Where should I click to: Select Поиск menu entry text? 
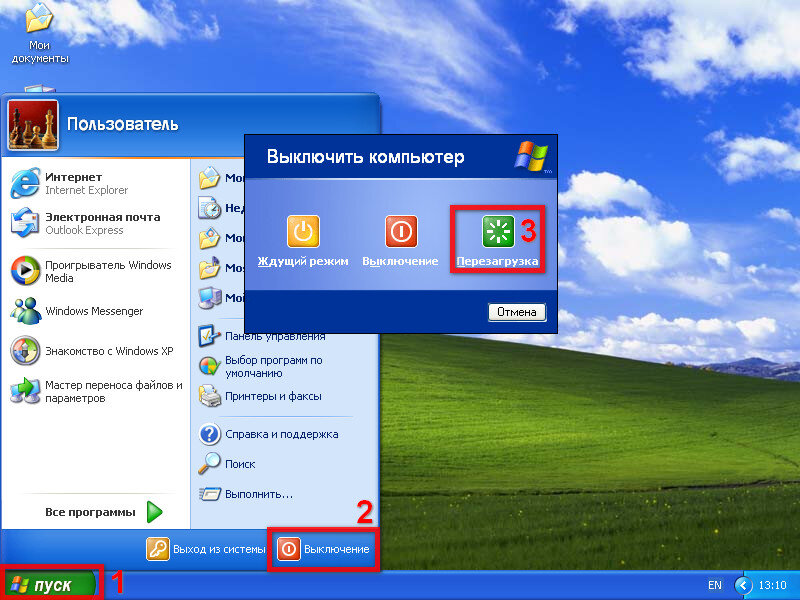pos(240,464)
